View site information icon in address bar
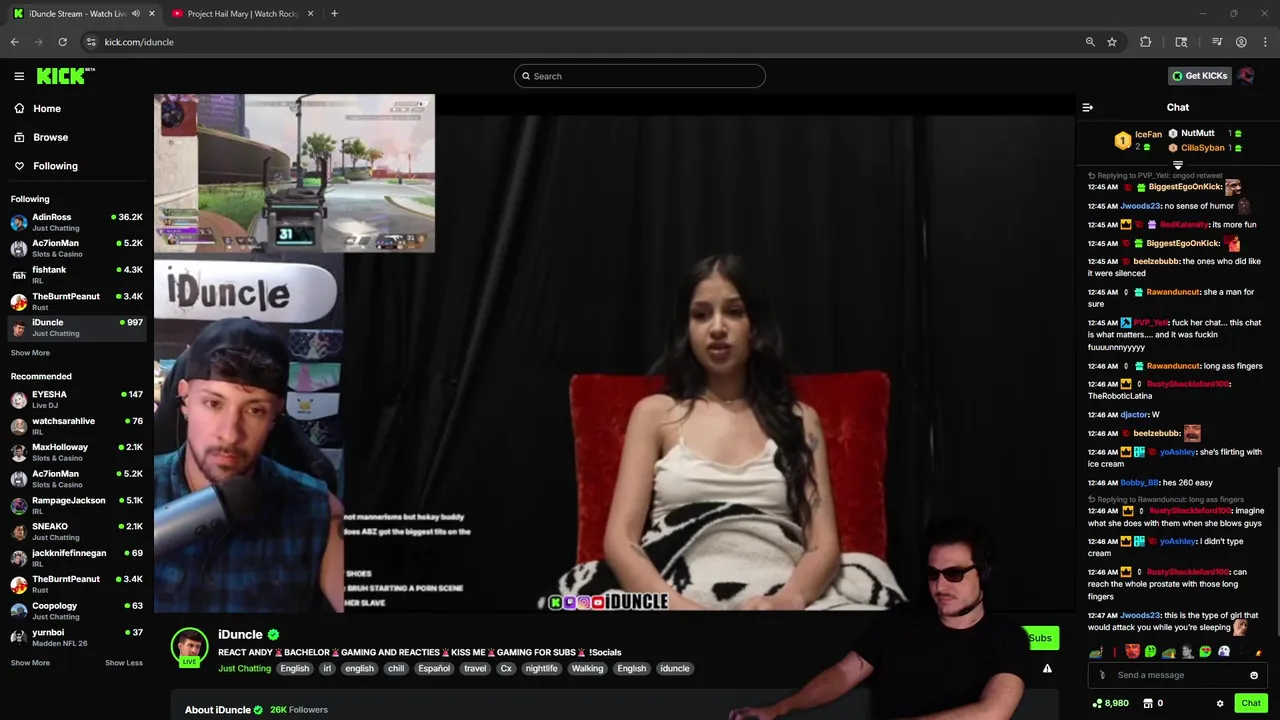The height and width of the screenshot is (720, 1280). click(91, 42)
